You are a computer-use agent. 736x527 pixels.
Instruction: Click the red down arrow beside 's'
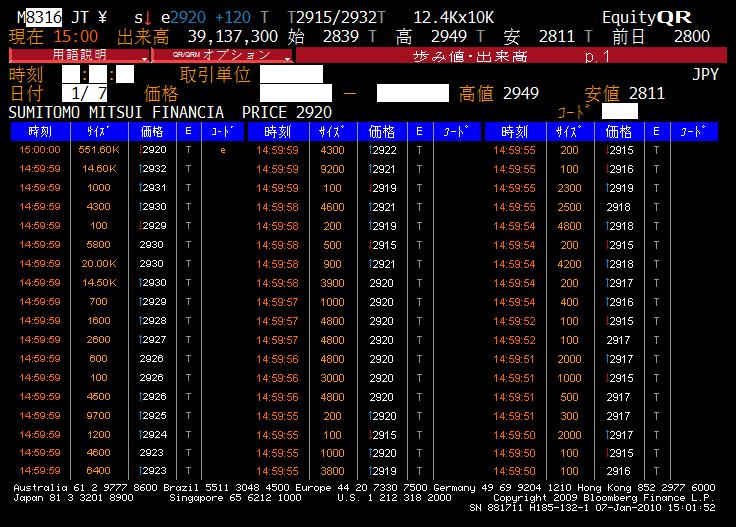[x=148, y=18]
